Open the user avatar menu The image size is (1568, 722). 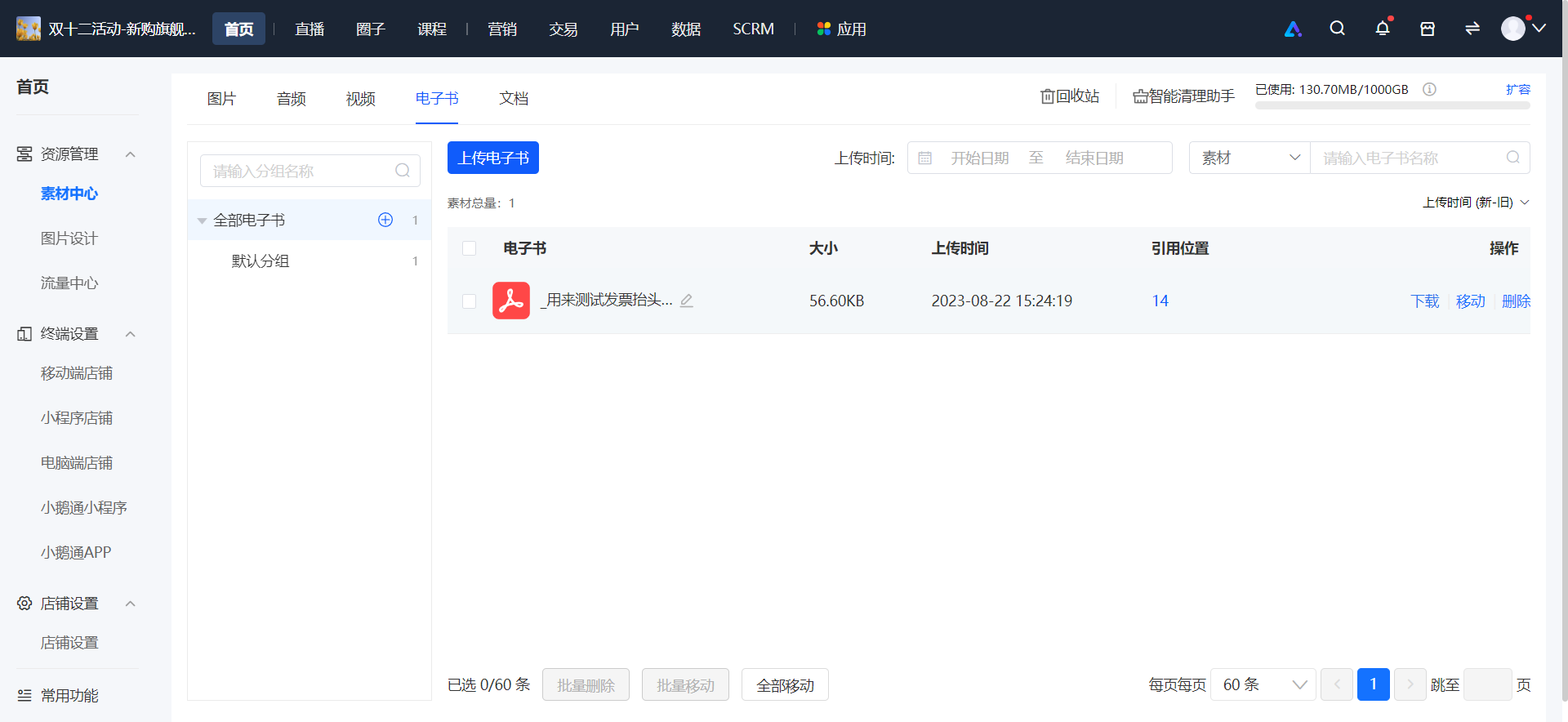click(1513, 29)
